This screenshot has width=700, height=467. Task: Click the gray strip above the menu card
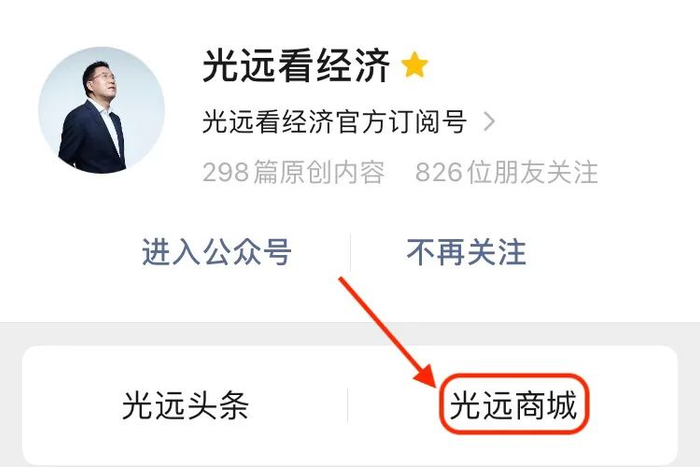(350, 334)
